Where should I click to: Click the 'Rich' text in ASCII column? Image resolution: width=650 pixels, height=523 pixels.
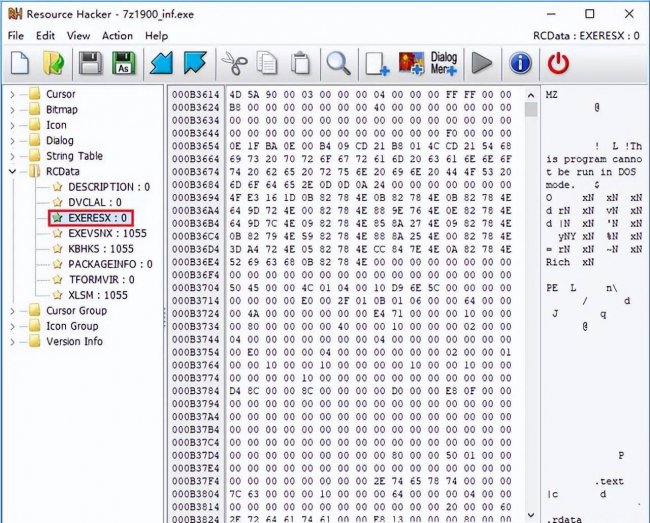pyautogui.click(x=558, y=262)
